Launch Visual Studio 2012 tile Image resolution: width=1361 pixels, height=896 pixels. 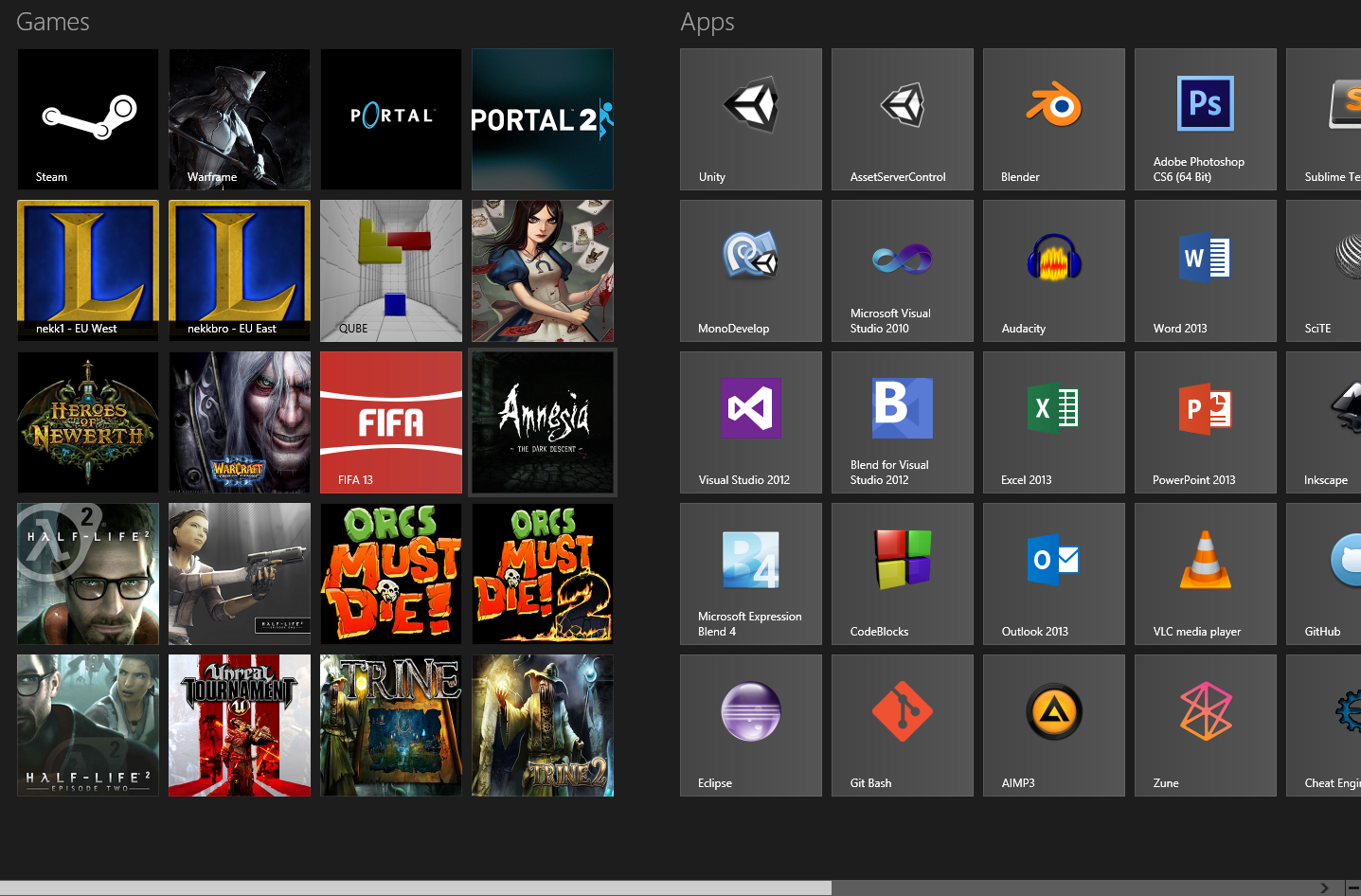click(751, 422)
